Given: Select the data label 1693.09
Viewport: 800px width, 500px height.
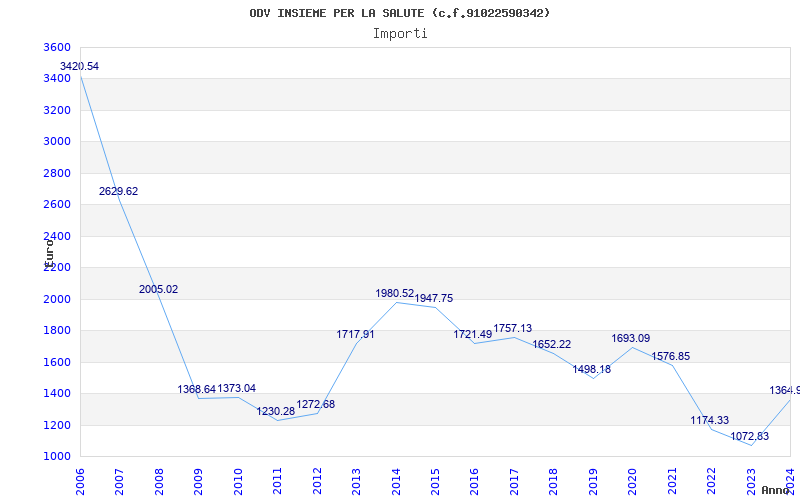Looking at the screenshot, I should pyautogui.click(x=631, y=338).
